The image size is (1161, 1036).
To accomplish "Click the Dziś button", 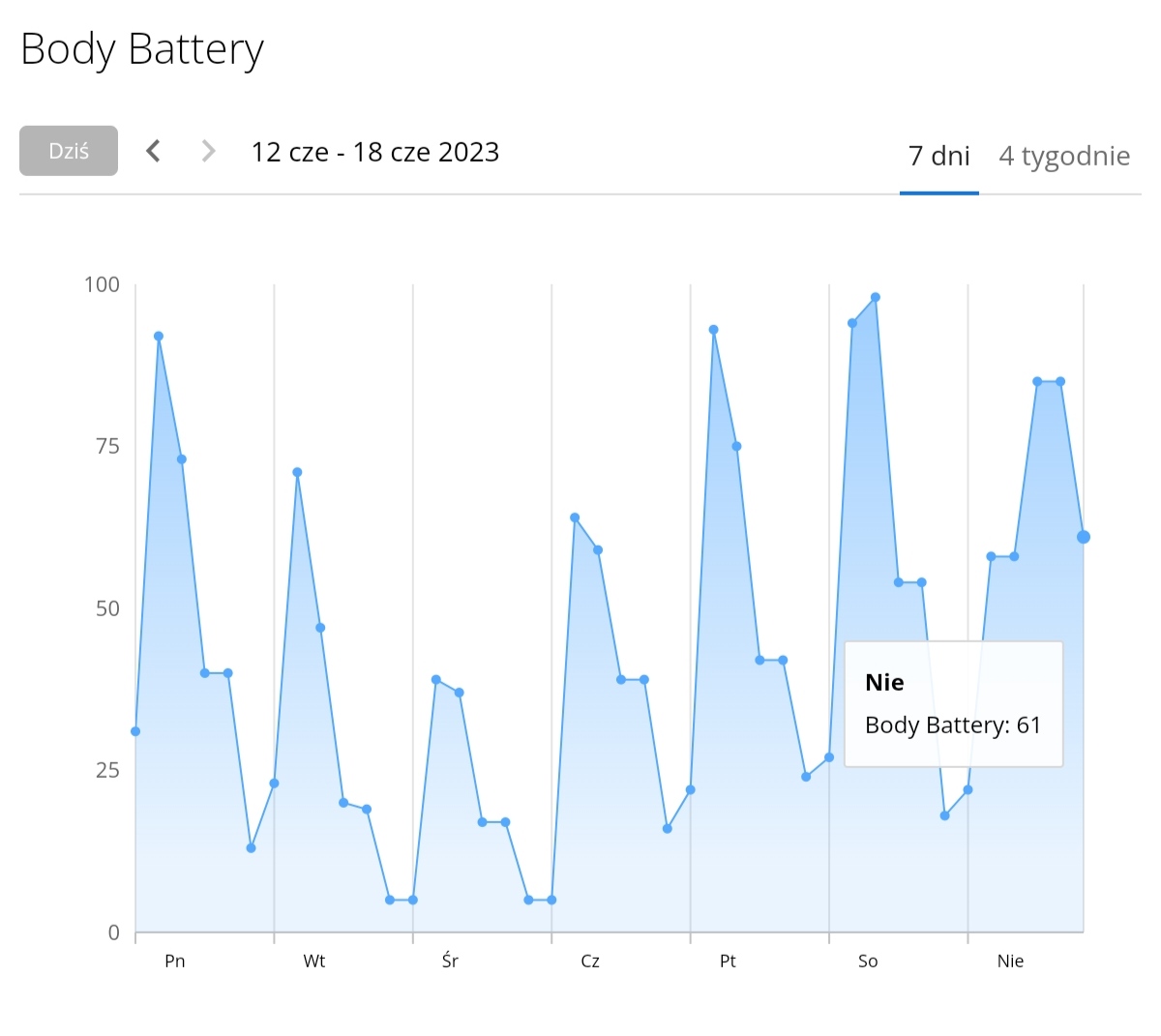I will point(69,151).
